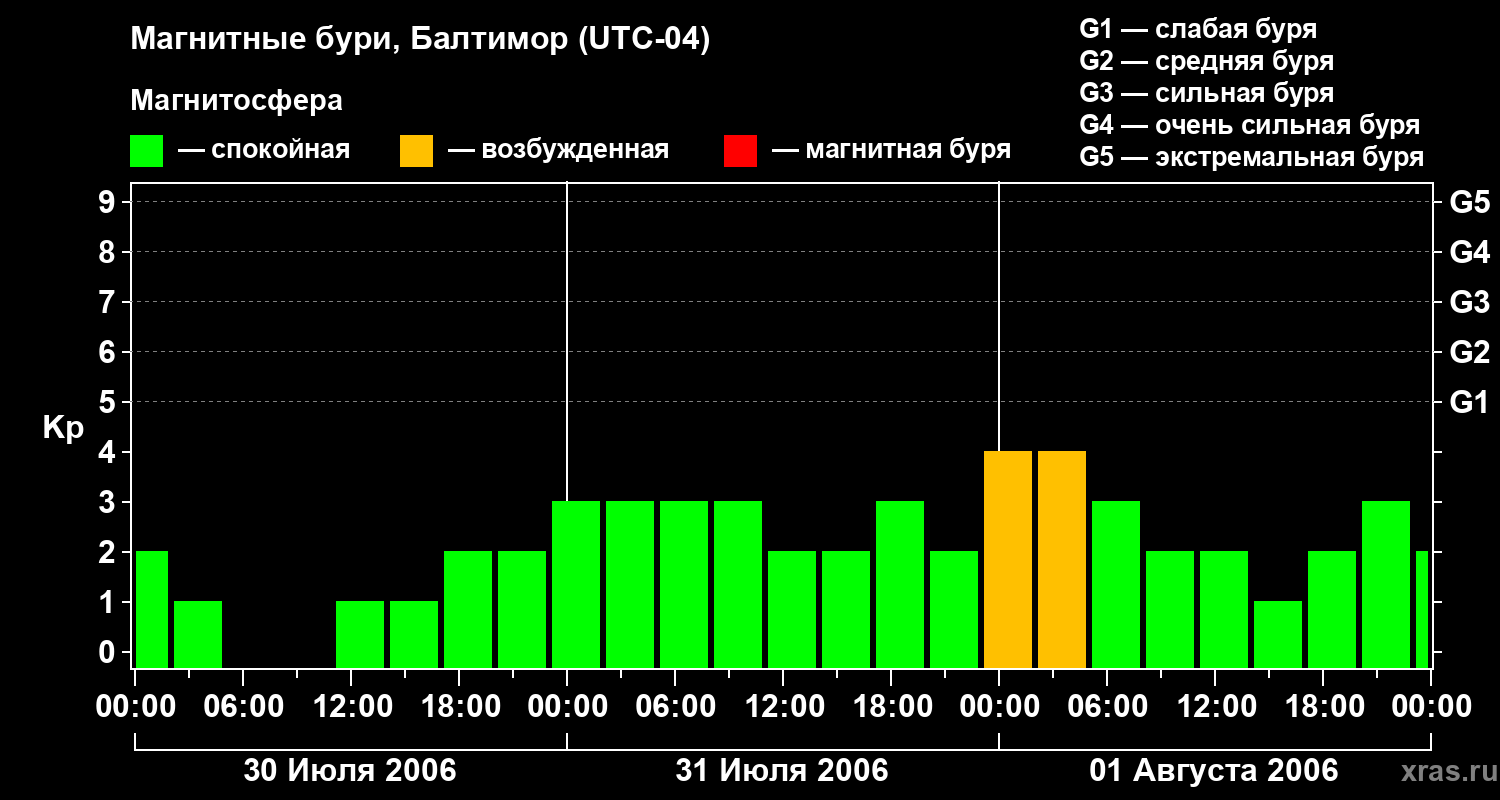Click the narrow green bar at the chart's right edge
1500x800 pixels.
1422,610
